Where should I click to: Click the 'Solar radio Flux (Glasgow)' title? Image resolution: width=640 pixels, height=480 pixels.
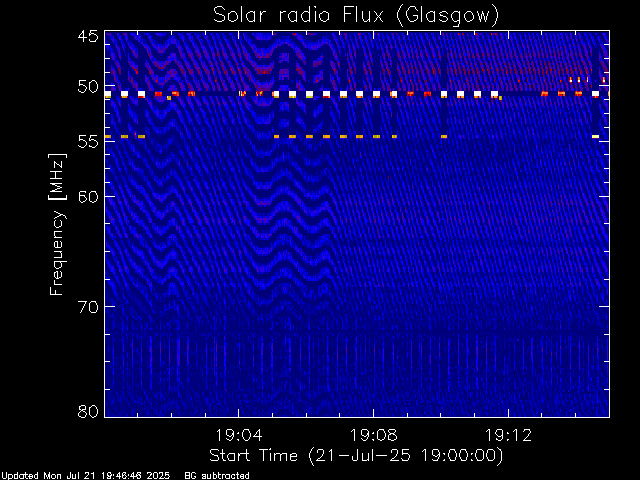click(x=356, y=16)
